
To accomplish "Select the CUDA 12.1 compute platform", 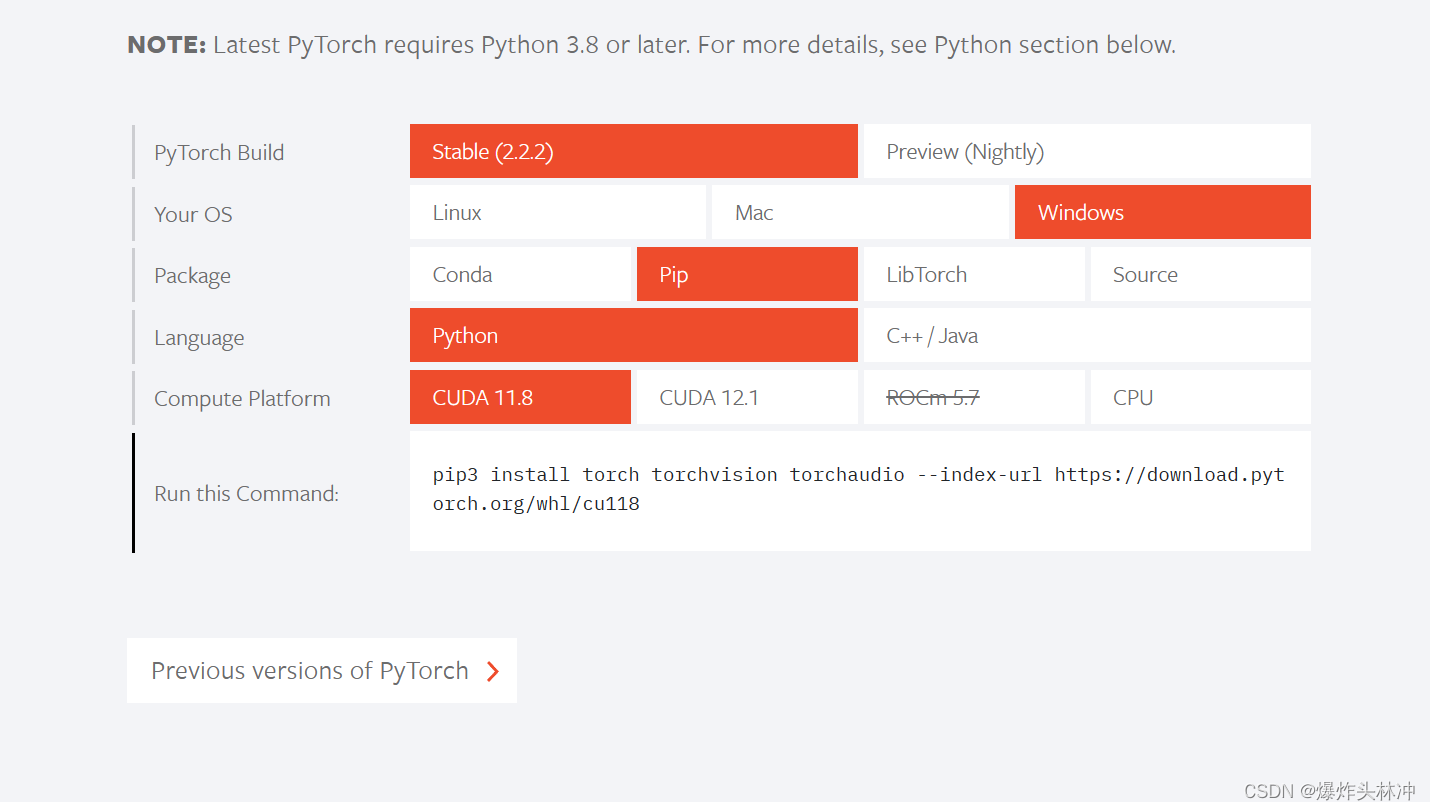I will [746, 398].
